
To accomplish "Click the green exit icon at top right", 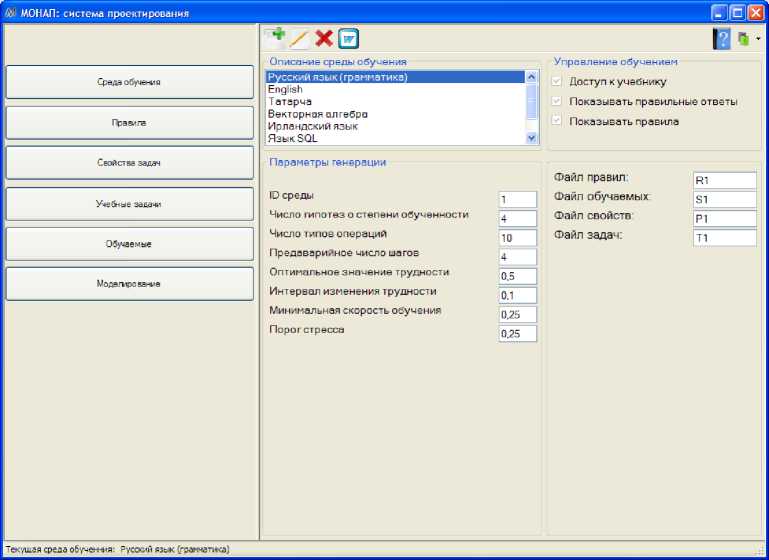I will tap(743, 39).
